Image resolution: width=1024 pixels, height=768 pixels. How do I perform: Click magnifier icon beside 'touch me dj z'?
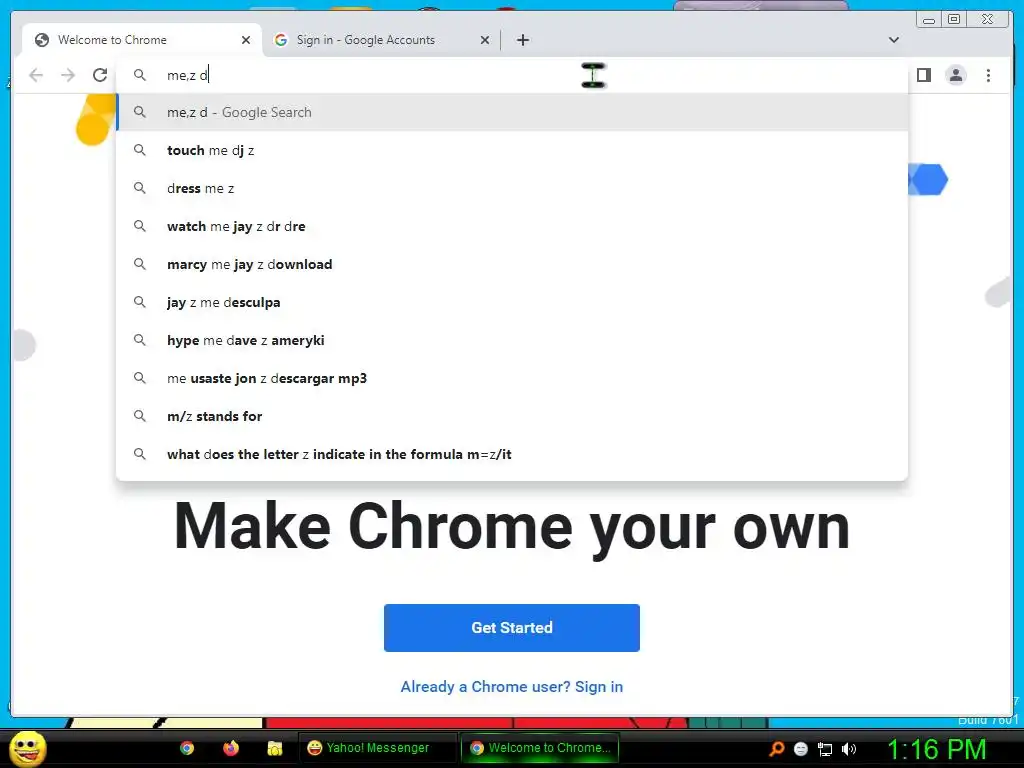(140, 150)
